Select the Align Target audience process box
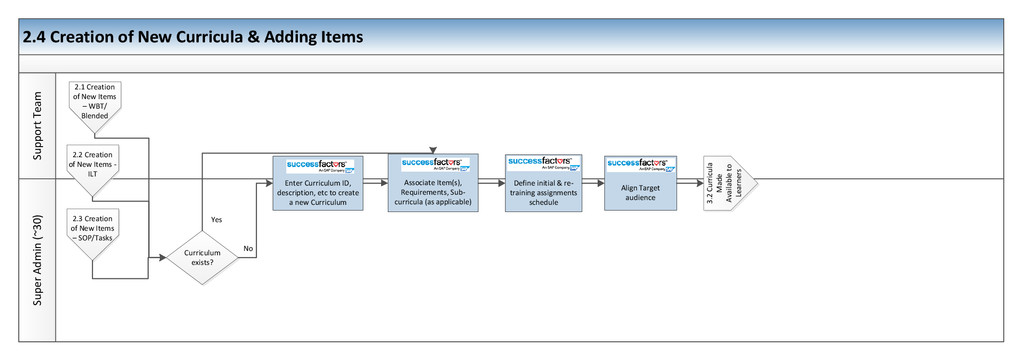The width and height of the screenshot is (1024, 362). pos(641,184)
